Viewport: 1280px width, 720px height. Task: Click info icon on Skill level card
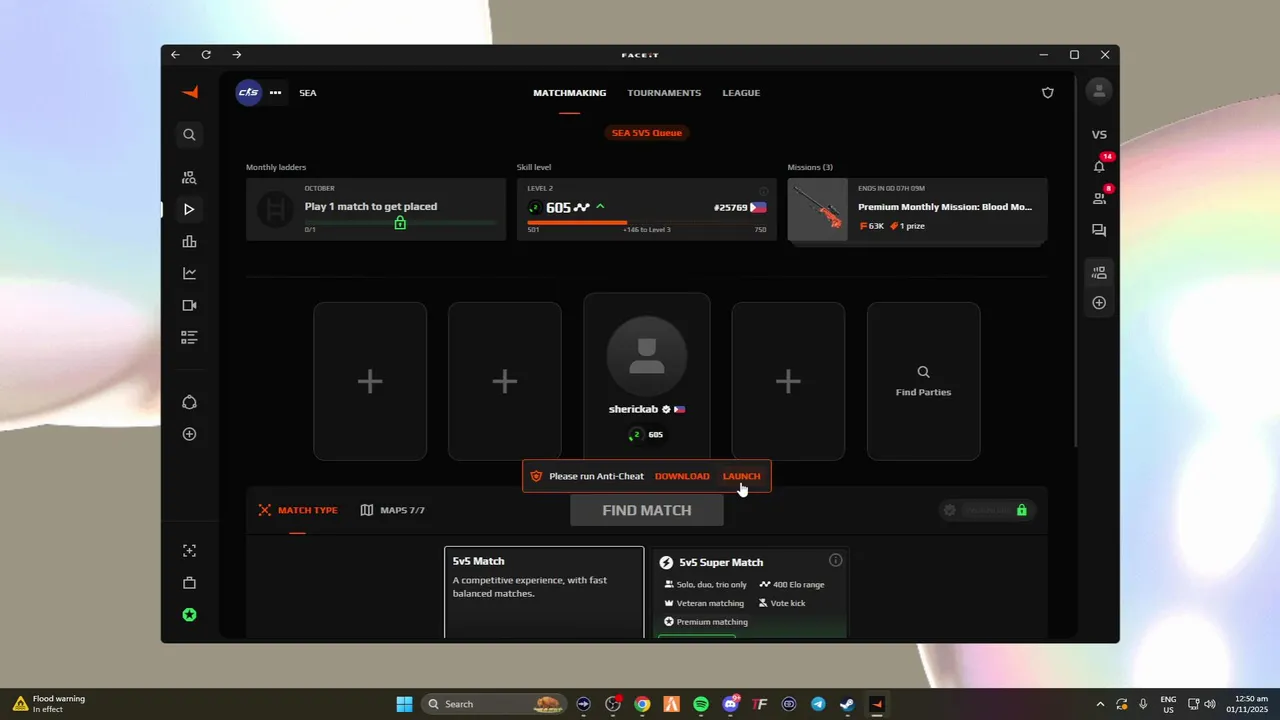[x=763, y=191]
